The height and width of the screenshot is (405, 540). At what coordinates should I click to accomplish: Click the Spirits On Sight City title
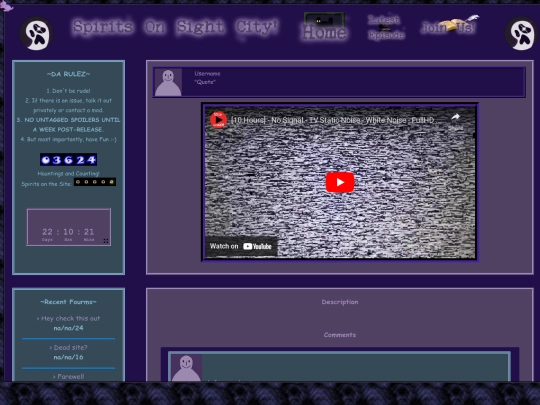pos(176,27)
